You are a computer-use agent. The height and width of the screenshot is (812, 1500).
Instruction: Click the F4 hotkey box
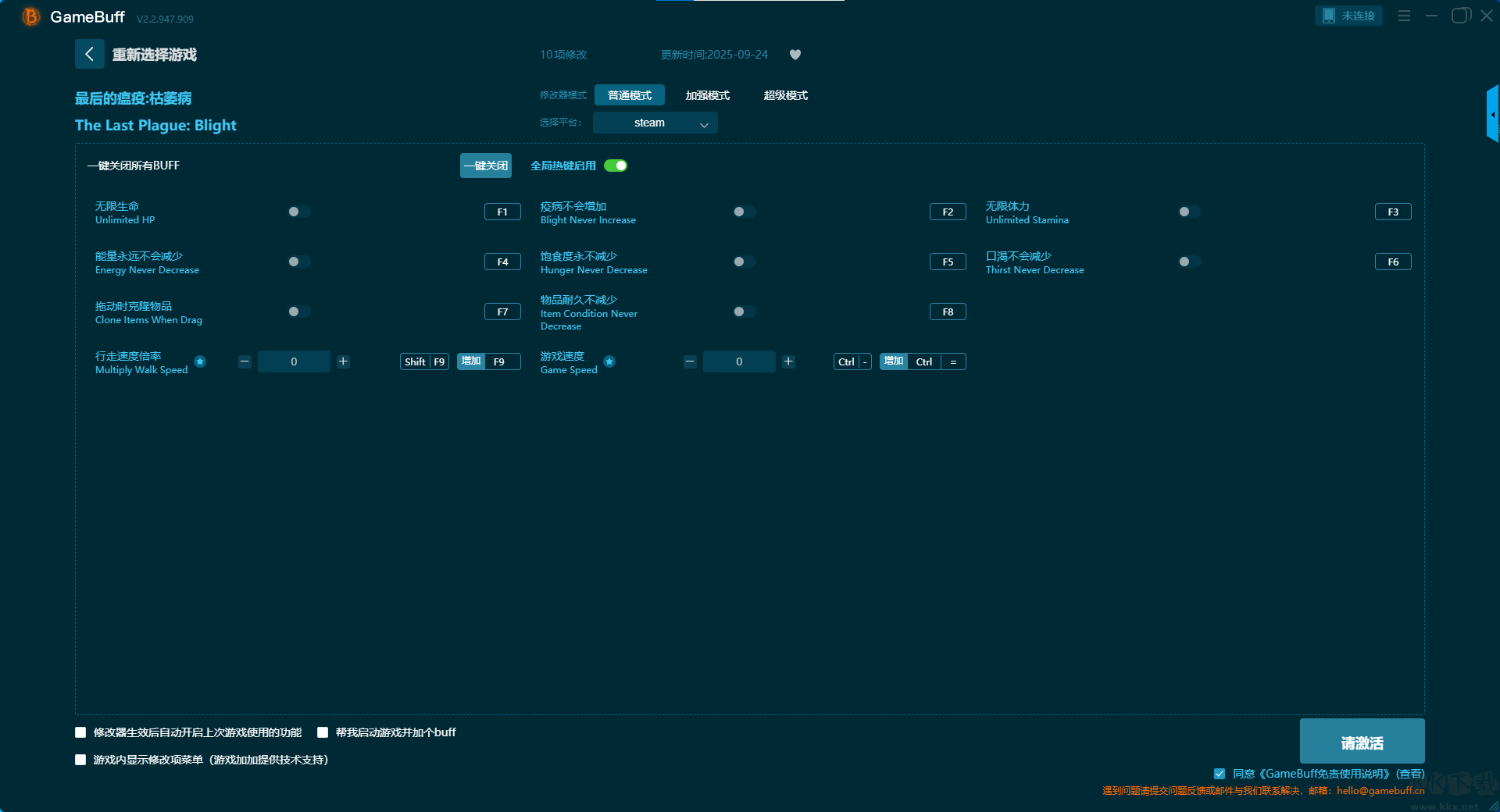pyautogui.click(x=502, y=262)
